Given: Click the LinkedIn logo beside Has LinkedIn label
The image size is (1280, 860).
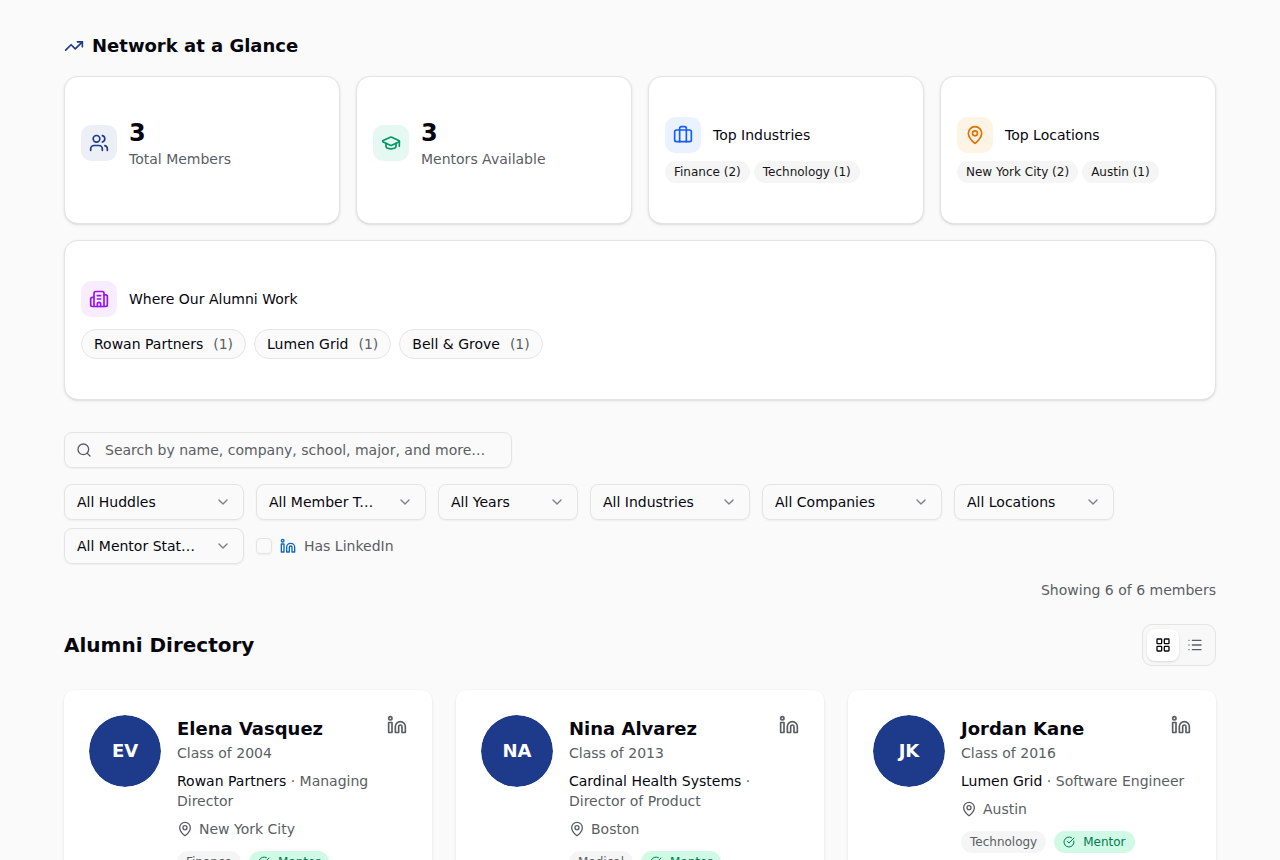Looking at the screenshot, I should [288, 546].
